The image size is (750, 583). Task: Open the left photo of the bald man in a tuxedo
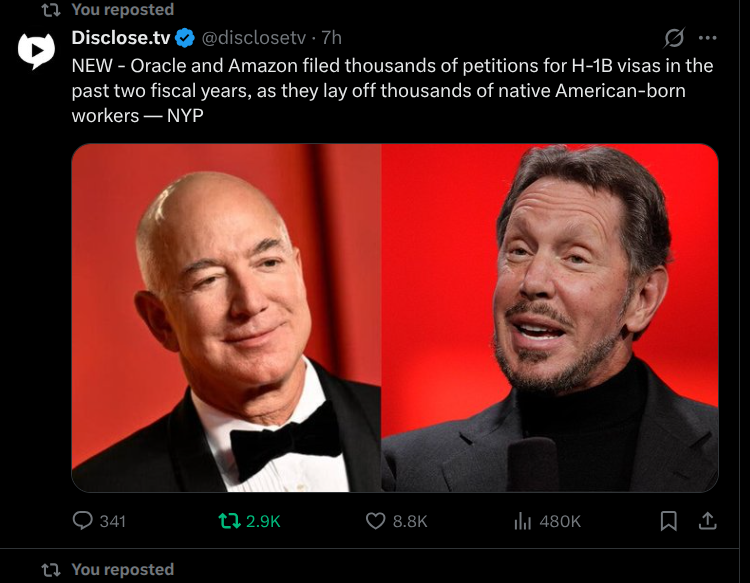(226, 318)
